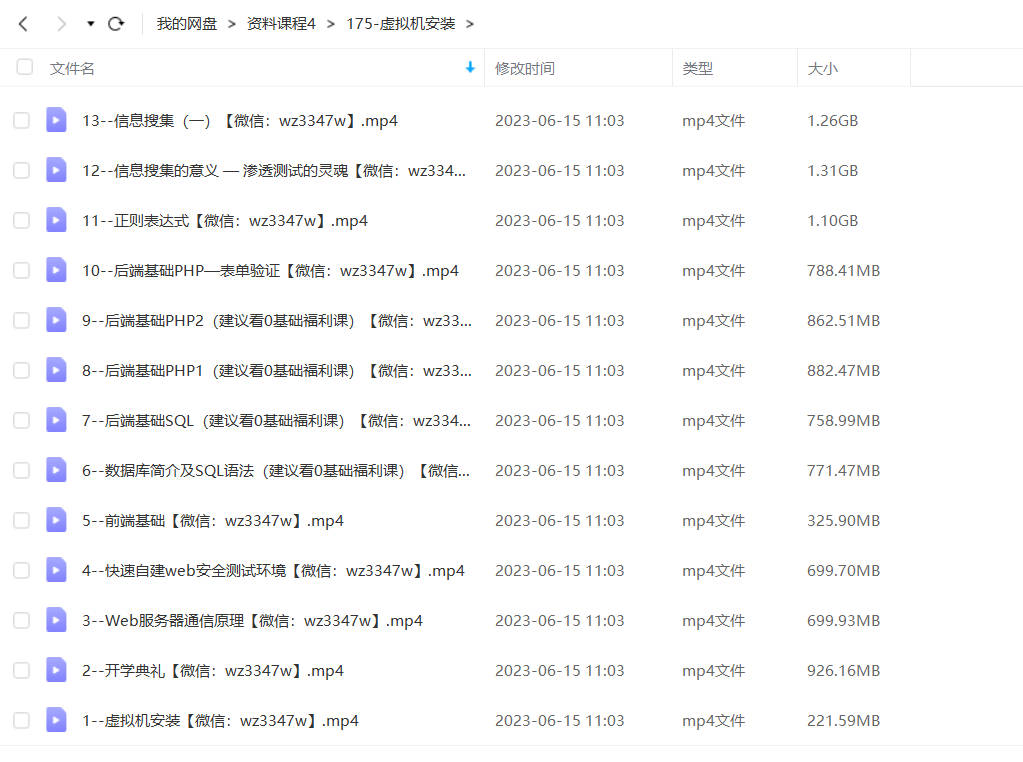Check the box for 10--后端基础PHP file
This screenshot has width=1023, height=762.
point(22,271)
